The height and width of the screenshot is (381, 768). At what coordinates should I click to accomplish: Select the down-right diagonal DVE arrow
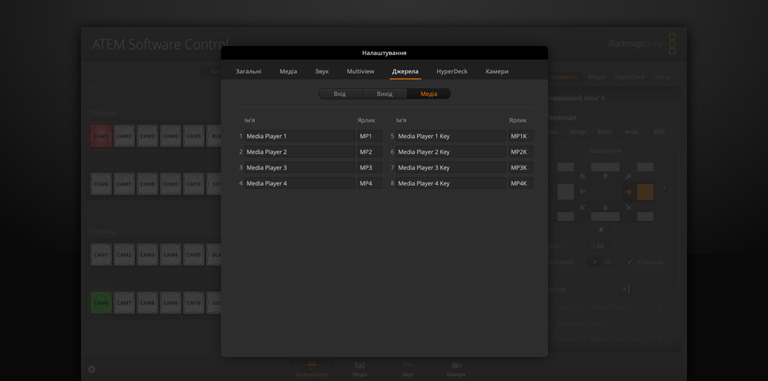click(628, 208)
